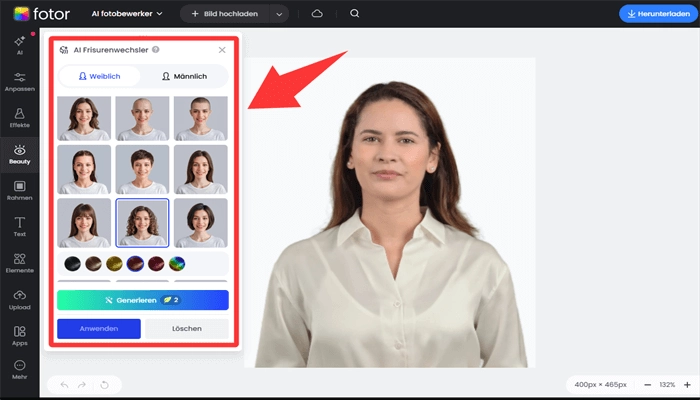The width and height of the screenshot is (700, 400).
Task: Open the Upload sidebar panel
Action: tap(20, 300)
